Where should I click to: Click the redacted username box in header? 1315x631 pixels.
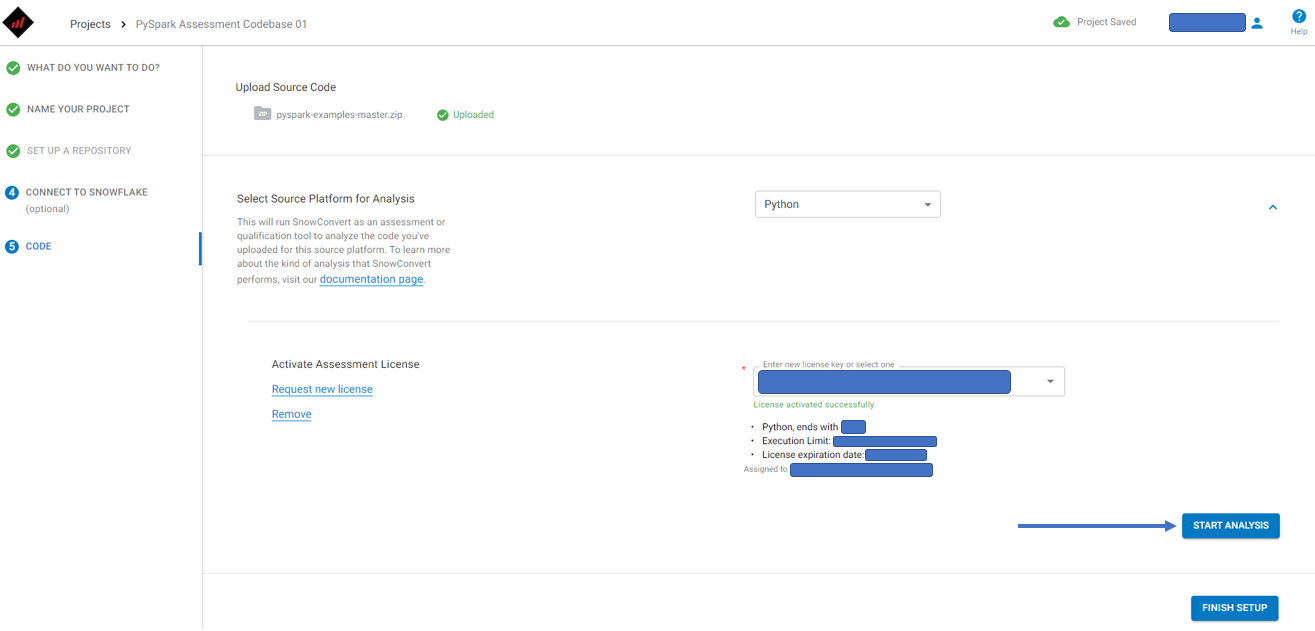(1207, 23)
